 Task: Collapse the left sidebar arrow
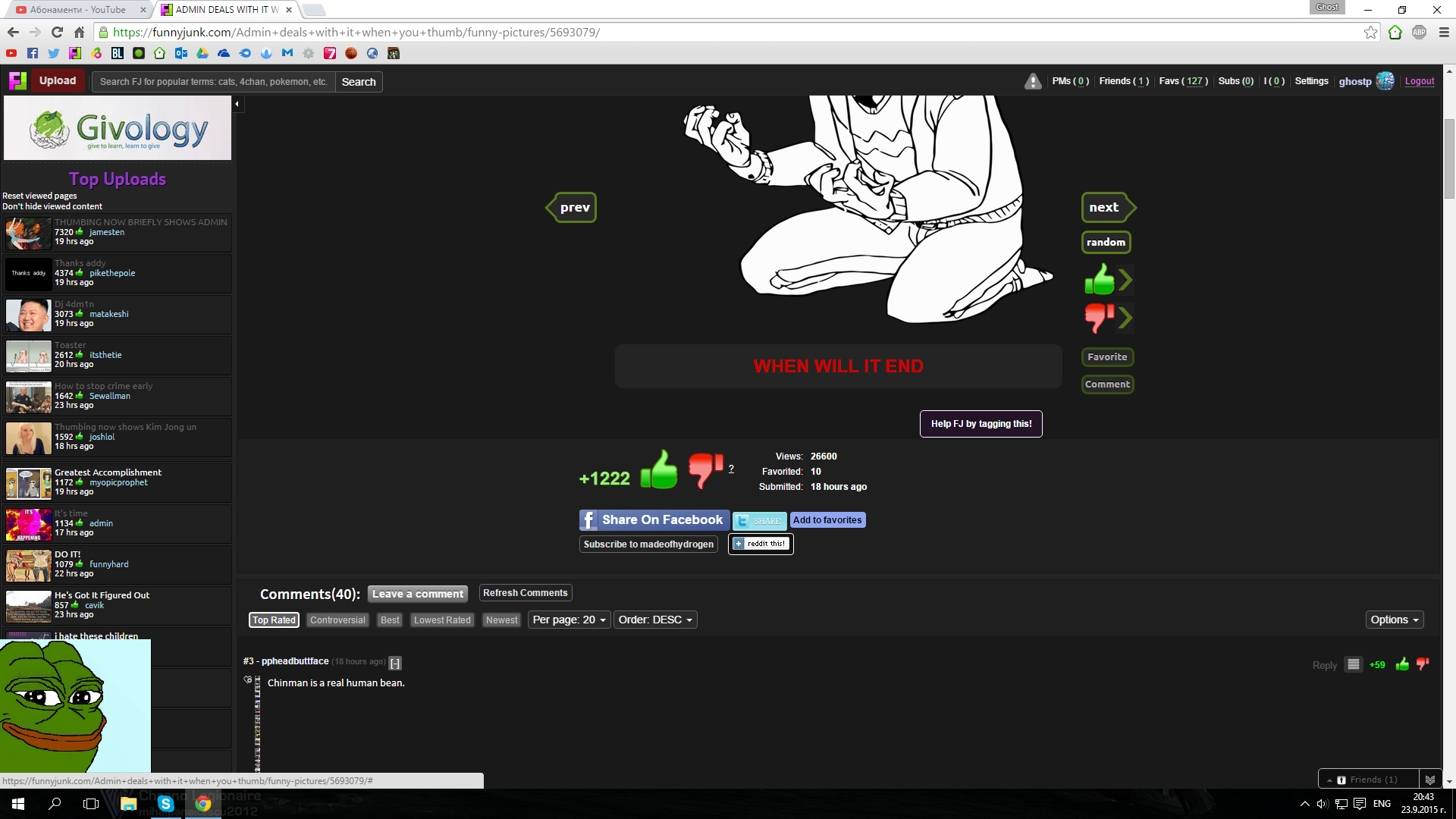point(237,104)
